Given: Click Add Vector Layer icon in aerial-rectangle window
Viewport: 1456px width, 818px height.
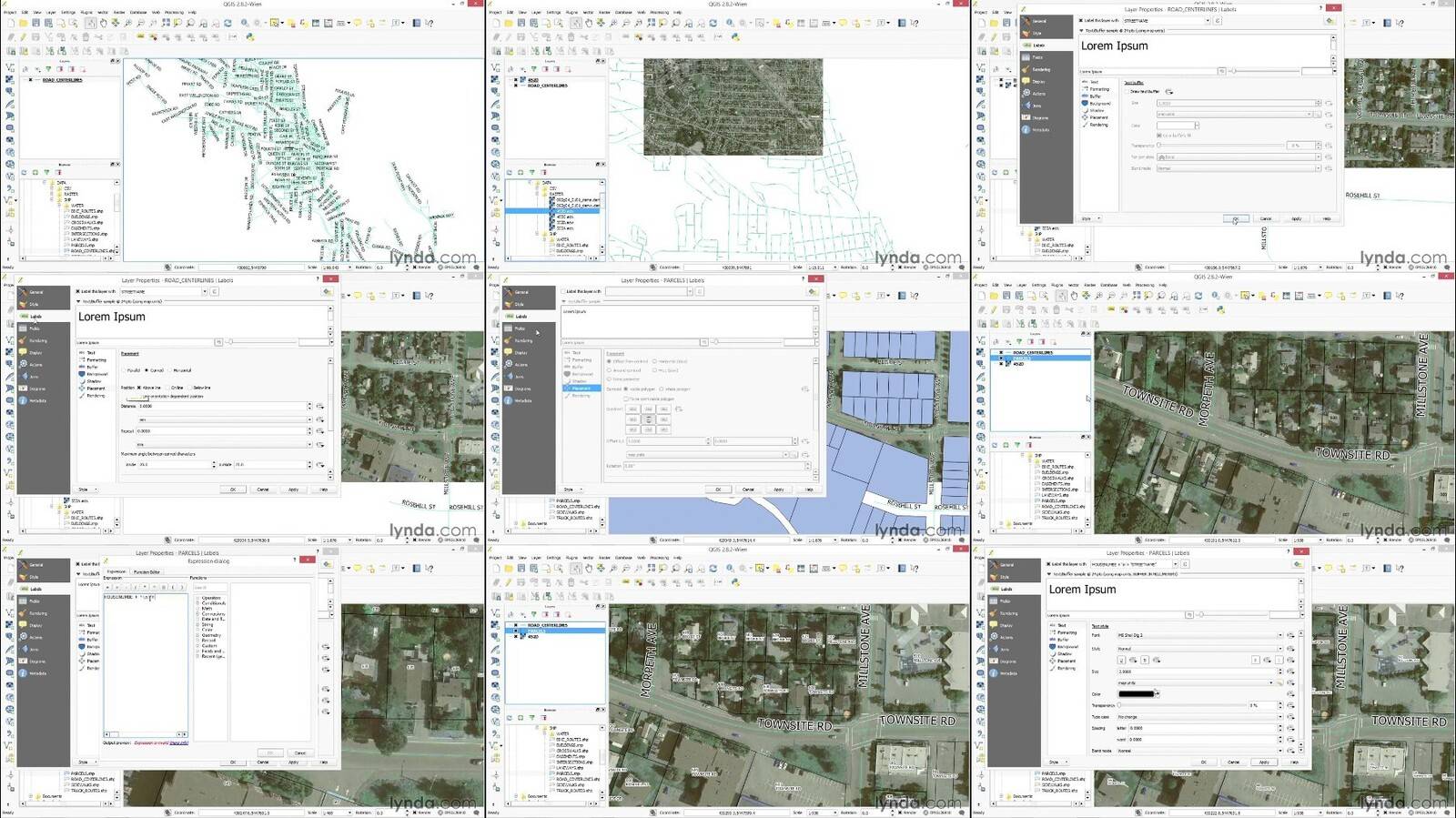Looking at the screenshot, I should (495, 67).
